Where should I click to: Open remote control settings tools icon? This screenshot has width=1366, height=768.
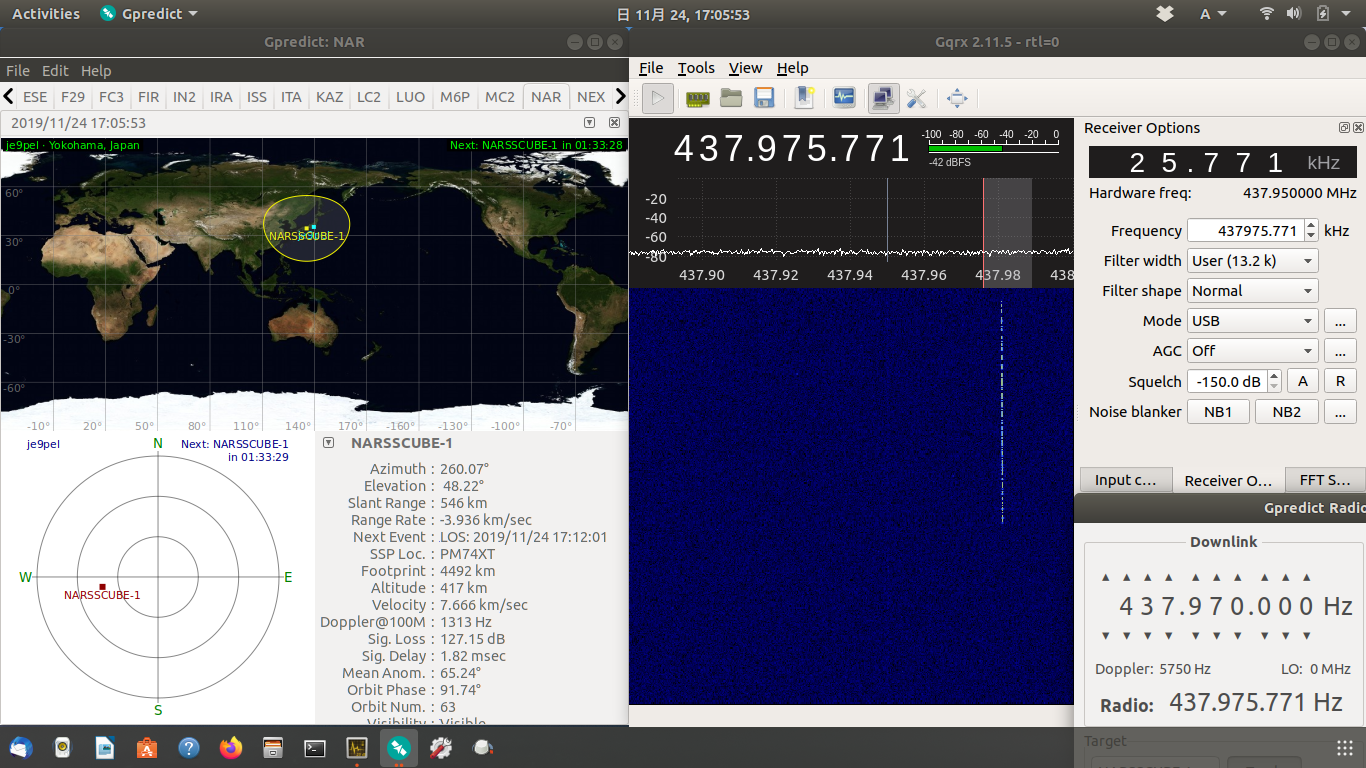tap(916, 98)
